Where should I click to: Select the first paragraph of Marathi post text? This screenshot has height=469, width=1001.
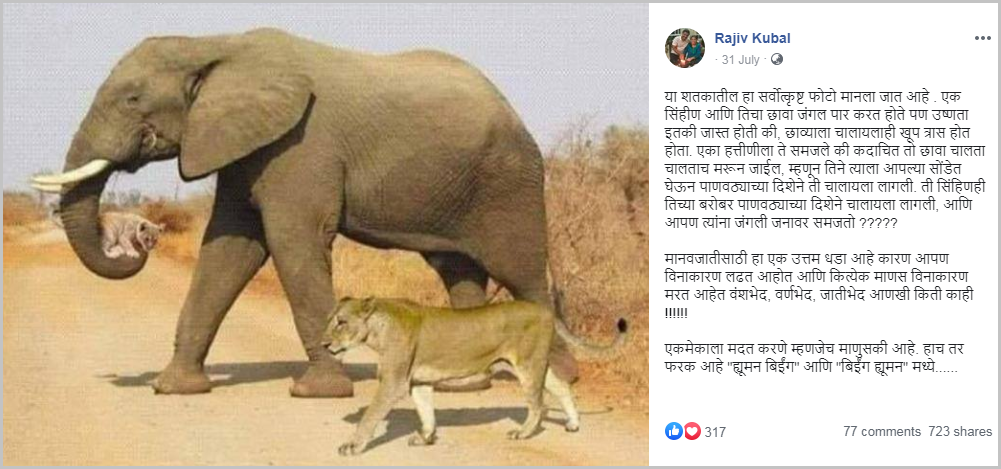click(x=825, y=160)
